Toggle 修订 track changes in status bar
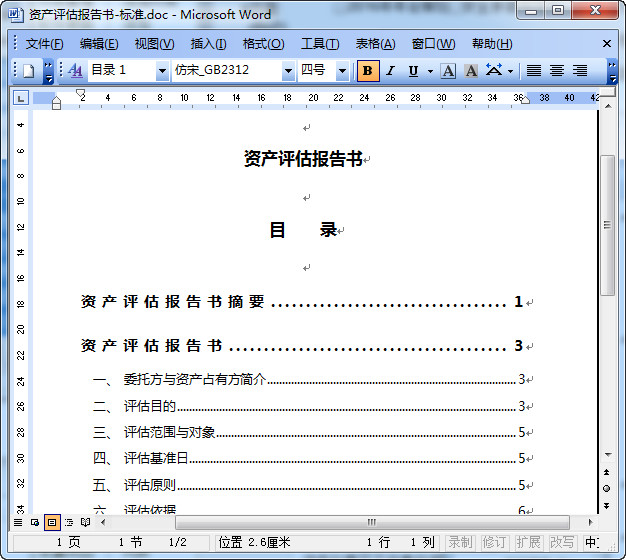Viewport: 626px width, 560px height. (x=495, y=542)
